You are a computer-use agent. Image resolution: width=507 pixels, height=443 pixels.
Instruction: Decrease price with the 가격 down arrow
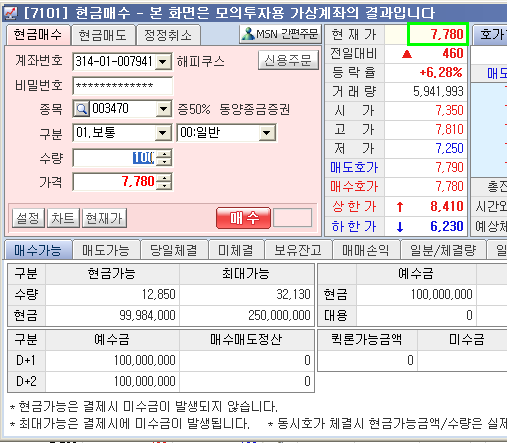pos(164,186)
